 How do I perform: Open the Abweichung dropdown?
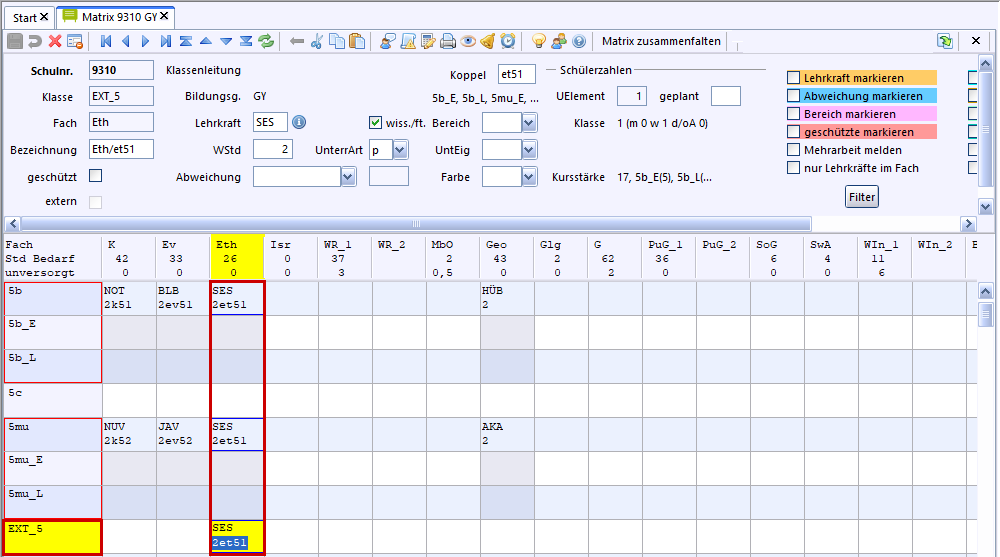tap(348, 177)
